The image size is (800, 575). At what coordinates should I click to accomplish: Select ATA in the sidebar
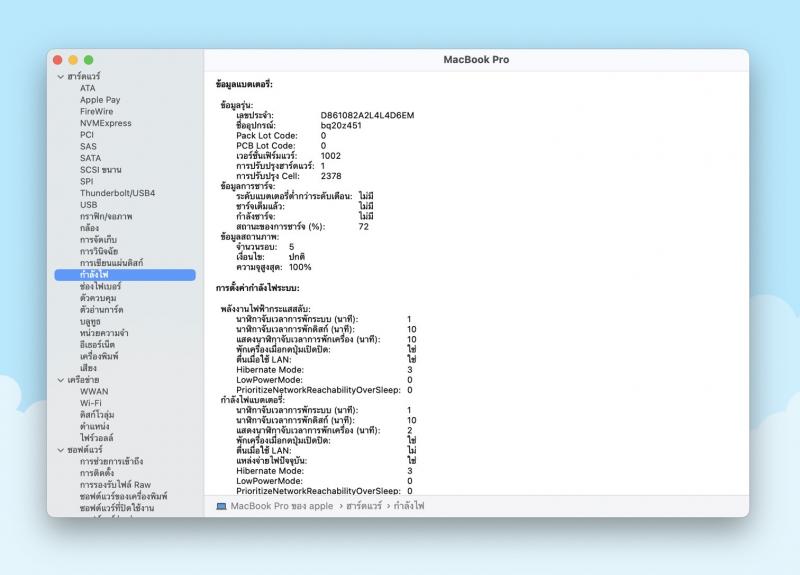(88, 88)
